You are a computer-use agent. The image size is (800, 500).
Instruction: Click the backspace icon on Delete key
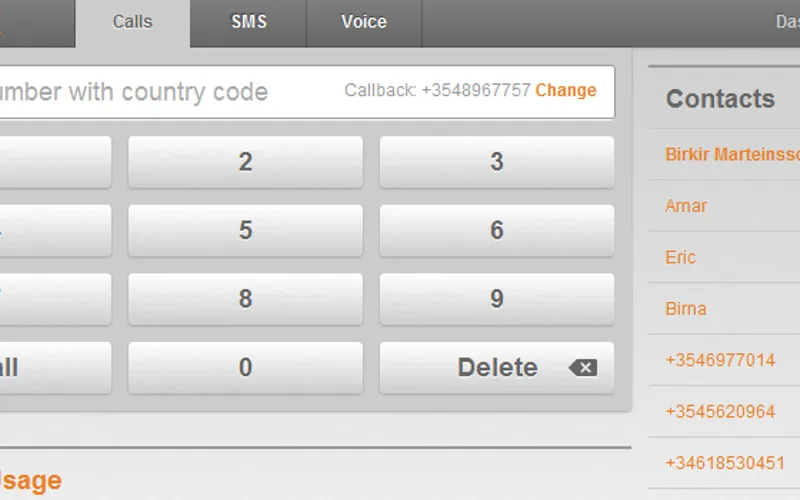[x=582, y=368]
